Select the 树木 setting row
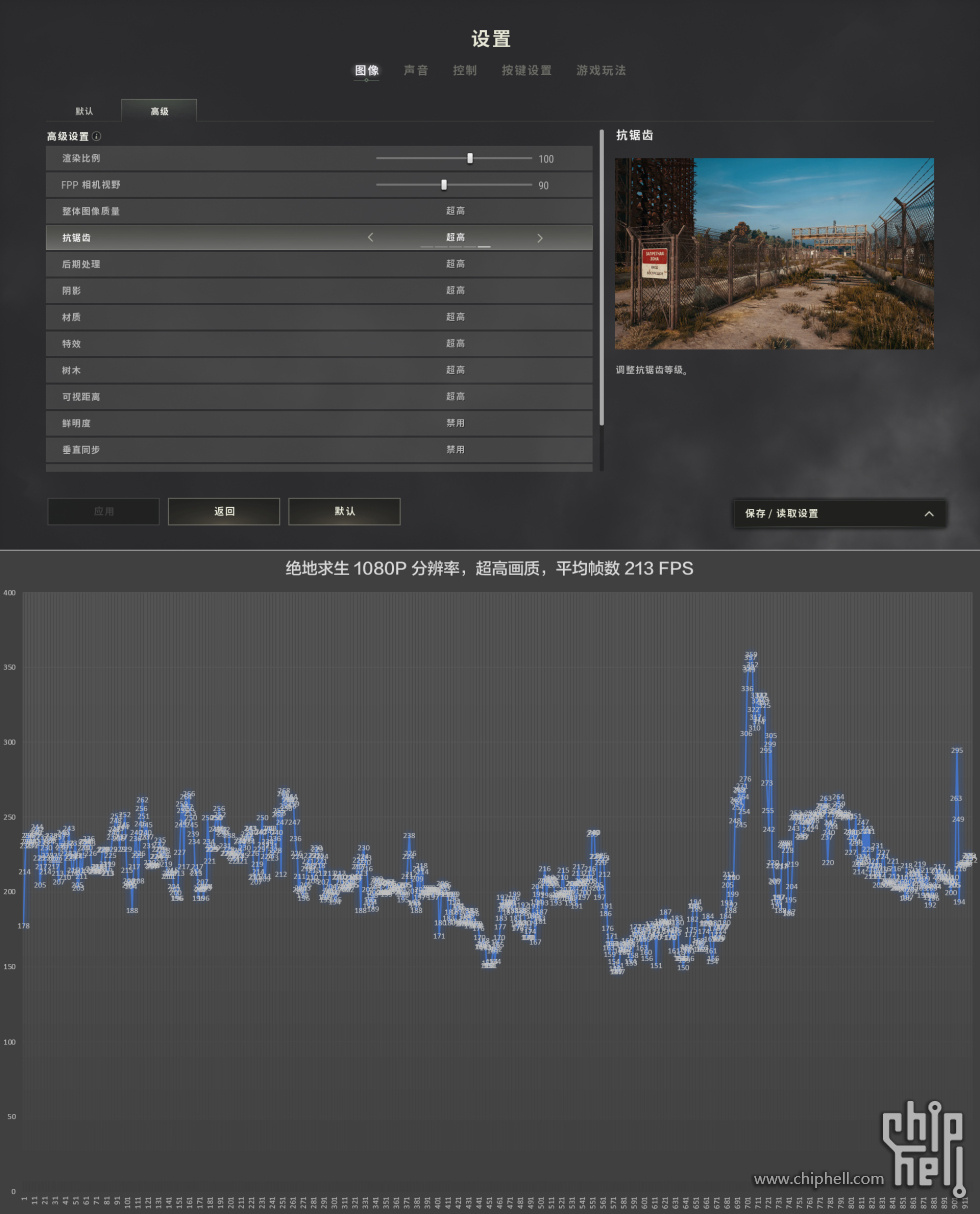The width and height of the screenshot is (980, 1214). (x=319, y=370)
